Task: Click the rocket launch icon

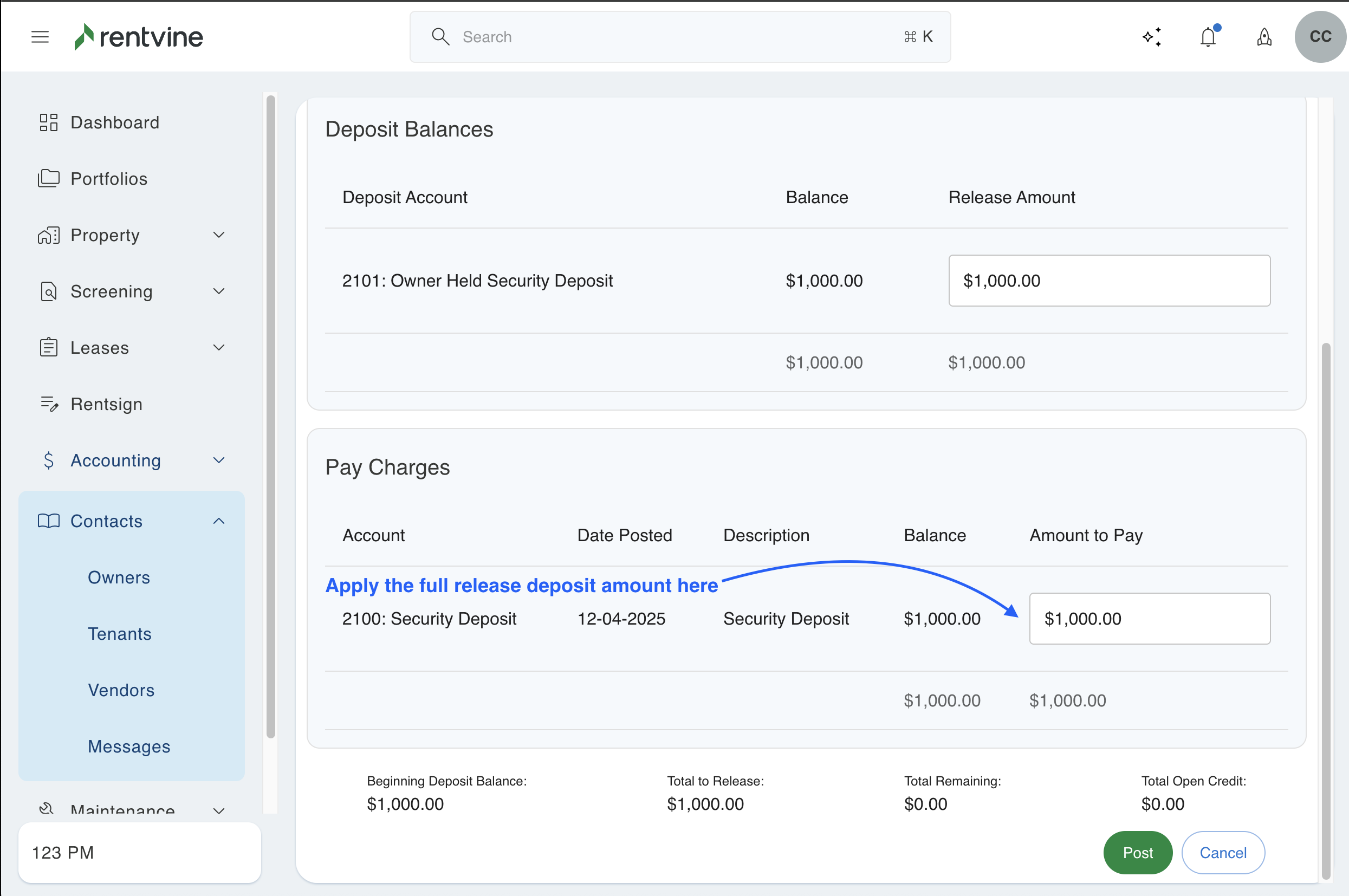Action: point(1264,37)
